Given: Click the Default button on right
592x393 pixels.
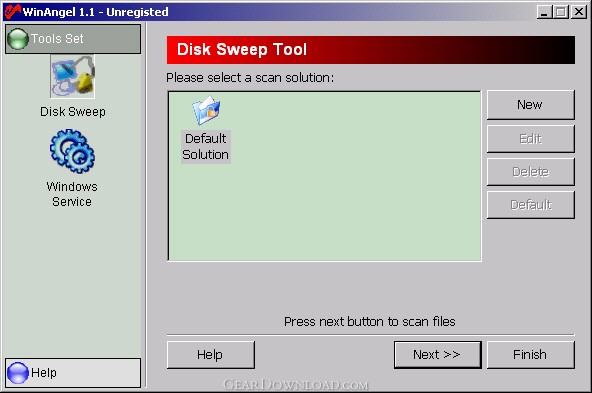Looking at the screenshot, I should 530,205.
